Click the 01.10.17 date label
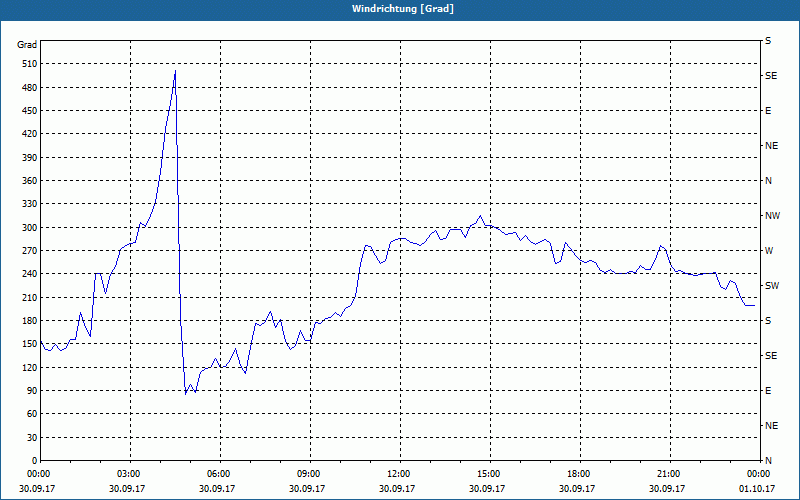This screenshot has height=500, width=800. click(x=757, y=488)
